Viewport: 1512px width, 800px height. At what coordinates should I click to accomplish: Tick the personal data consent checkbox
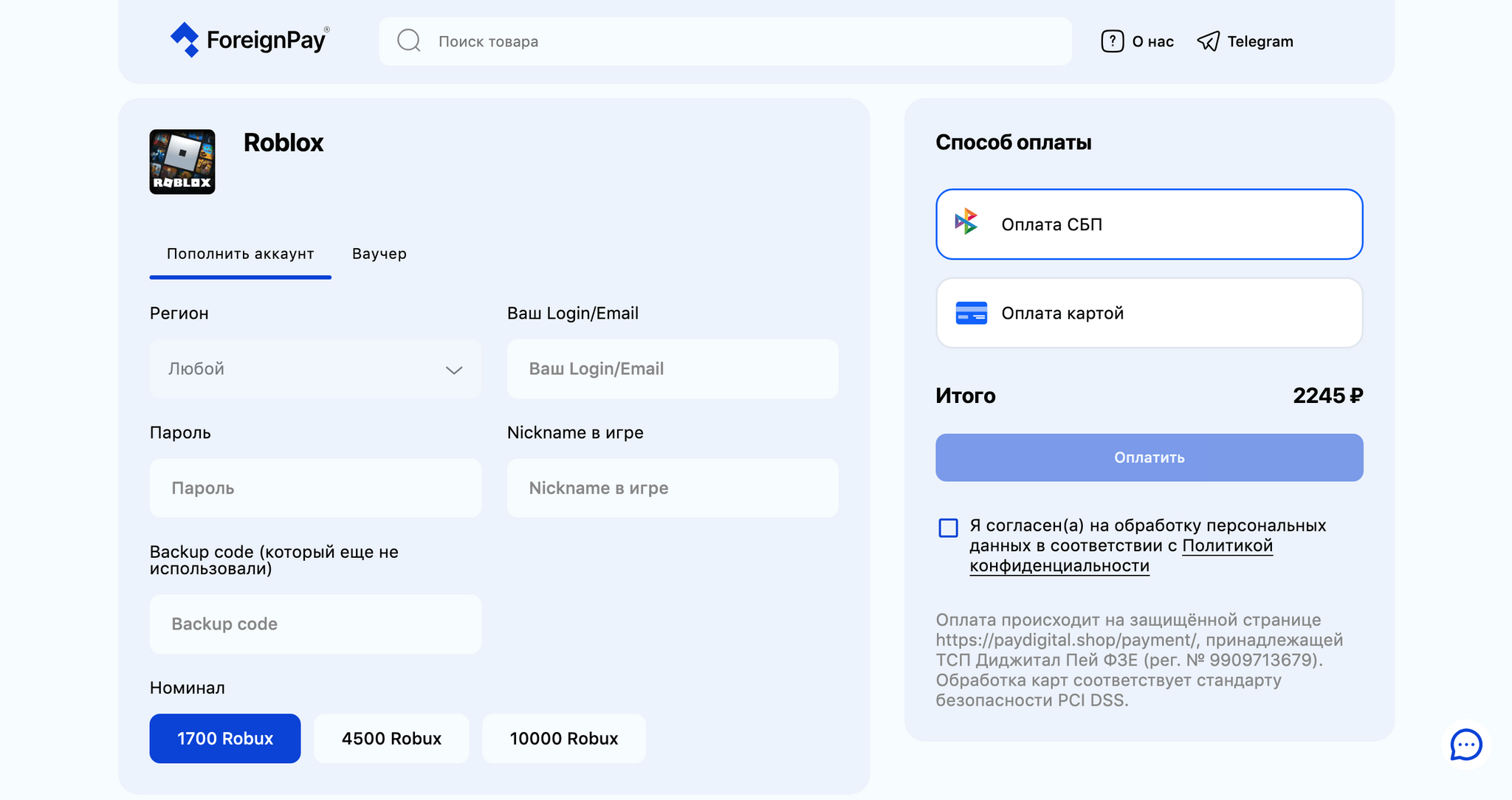(948, 528)
